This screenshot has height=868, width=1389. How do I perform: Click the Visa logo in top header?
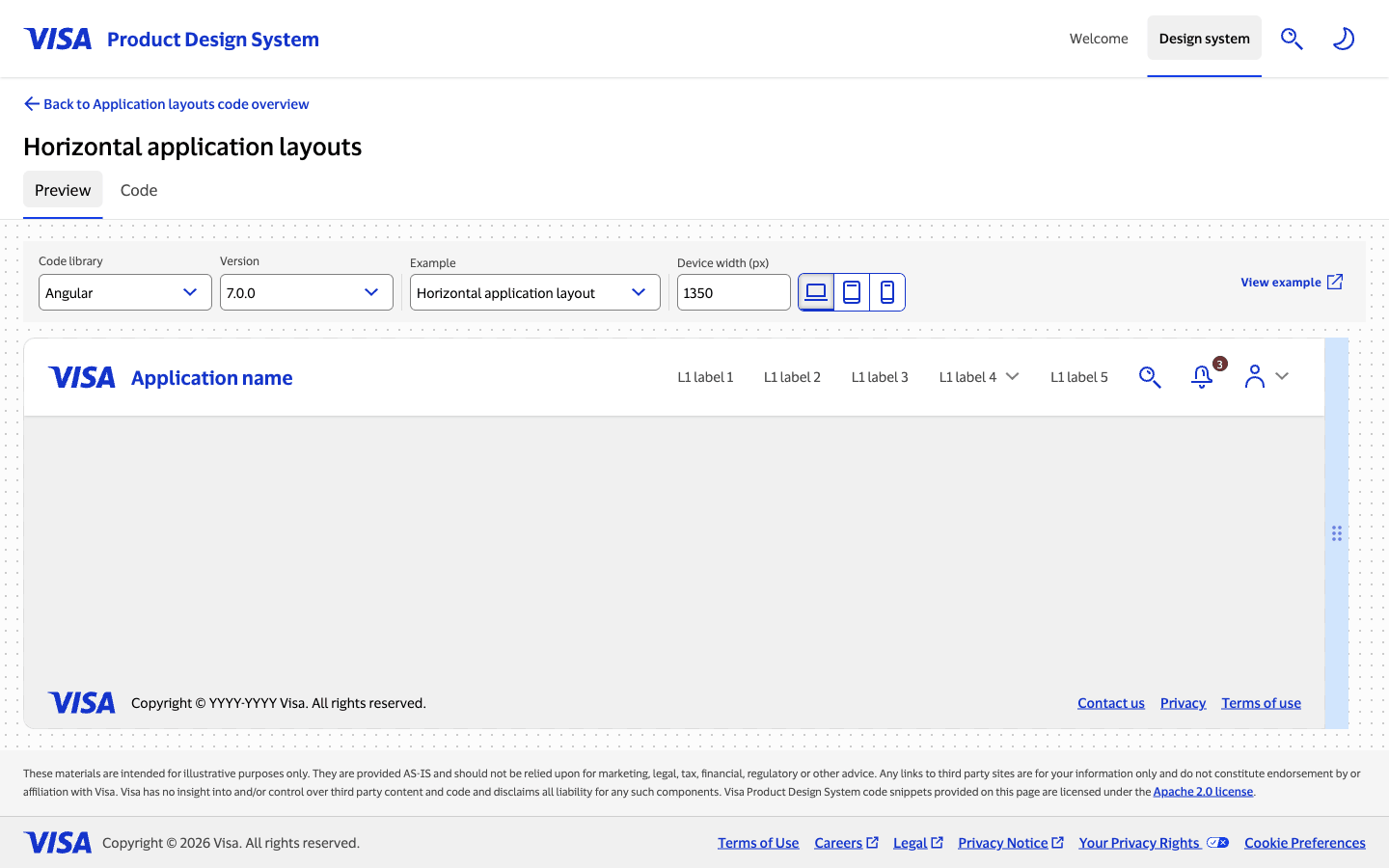[x=58, y=39]
